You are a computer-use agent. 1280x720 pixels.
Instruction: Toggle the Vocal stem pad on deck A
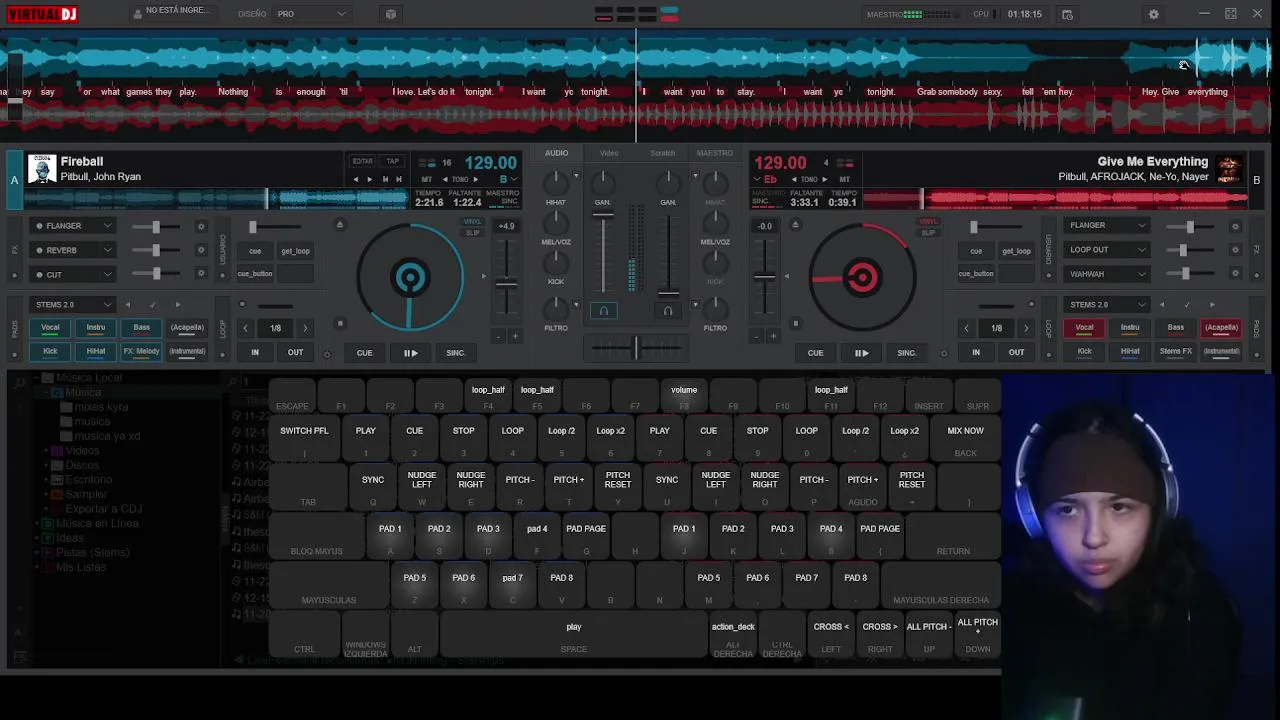(50, 327)
